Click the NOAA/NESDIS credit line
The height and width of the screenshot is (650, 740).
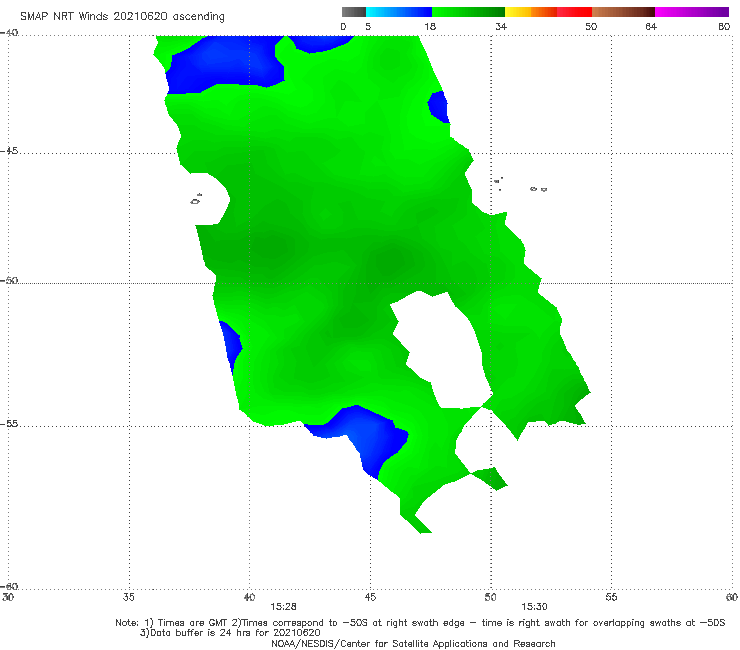[413, 643]
